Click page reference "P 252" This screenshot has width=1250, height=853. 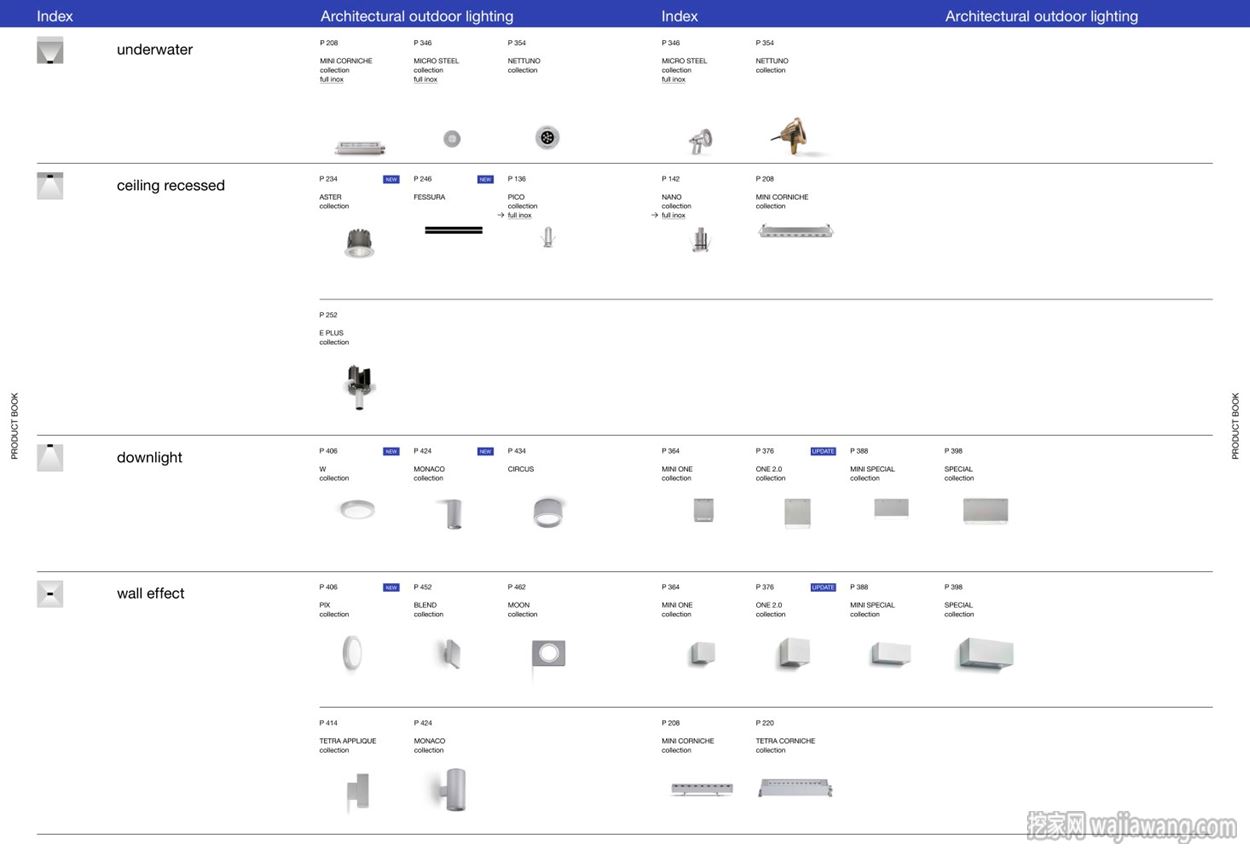click(x=329, y=315)
